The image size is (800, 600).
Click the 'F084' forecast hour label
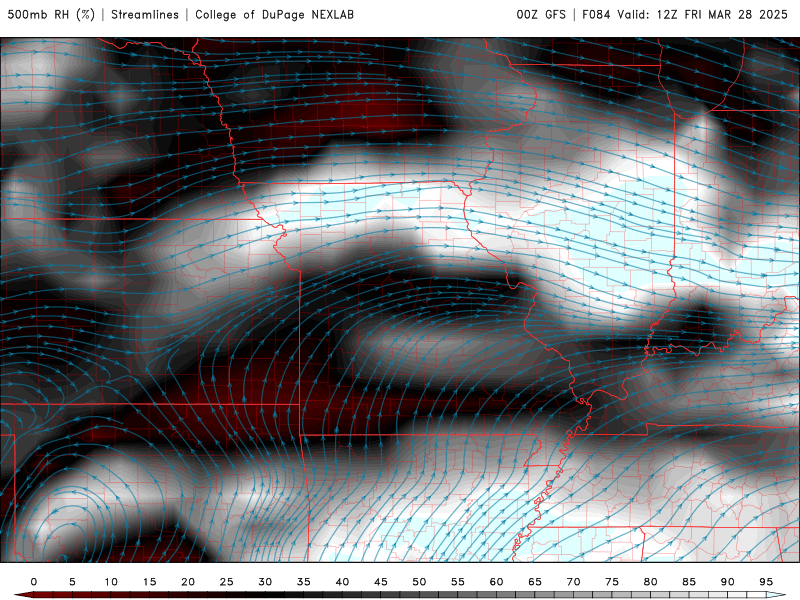tap(596, 15)
